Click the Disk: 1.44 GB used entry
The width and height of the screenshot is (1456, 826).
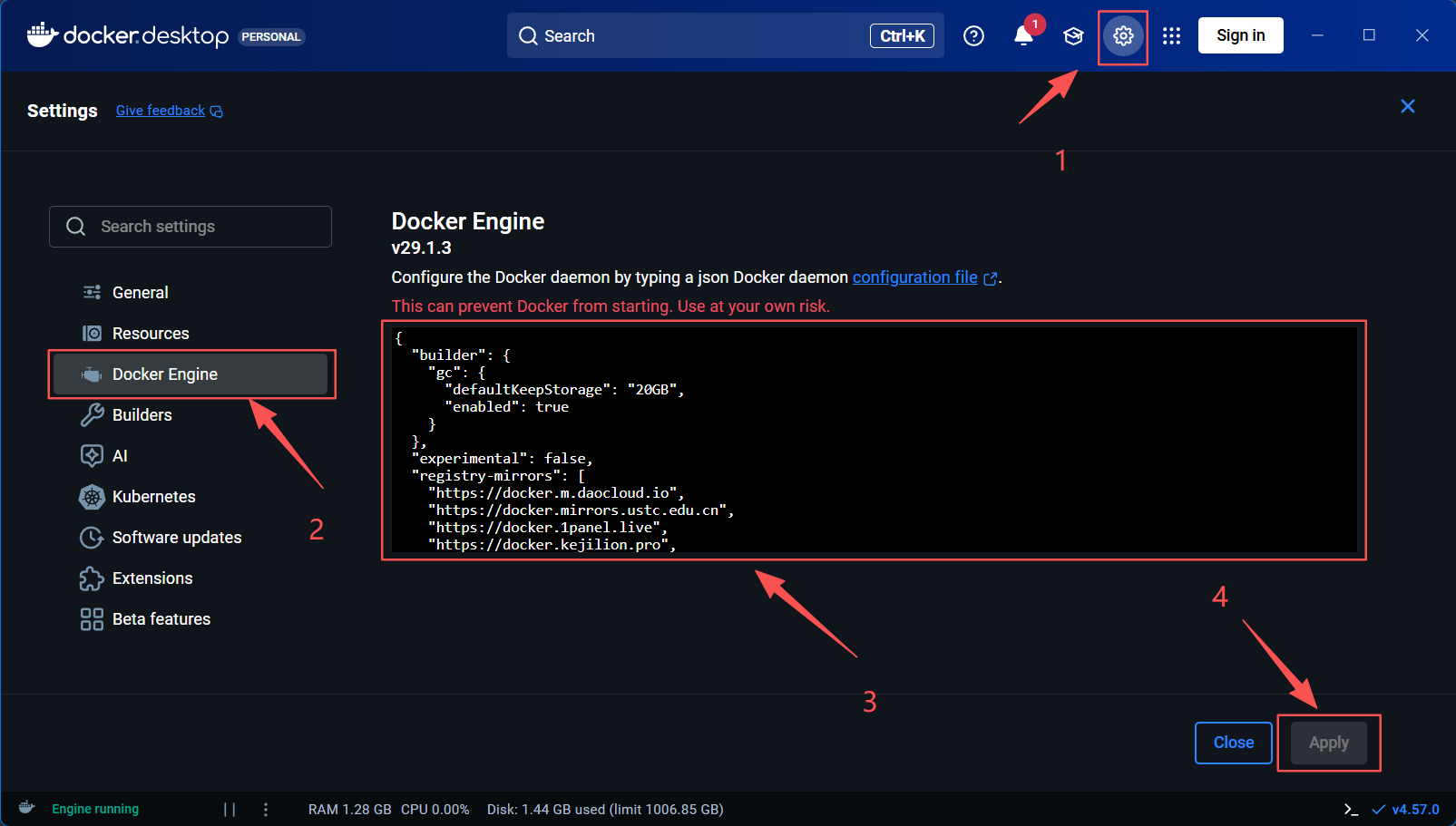(605, 809)
